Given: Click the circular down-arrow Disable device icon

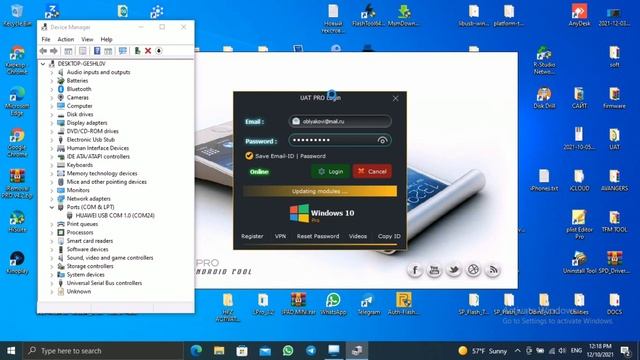Looking at the screenshot, I should click(x=159, y=51).
